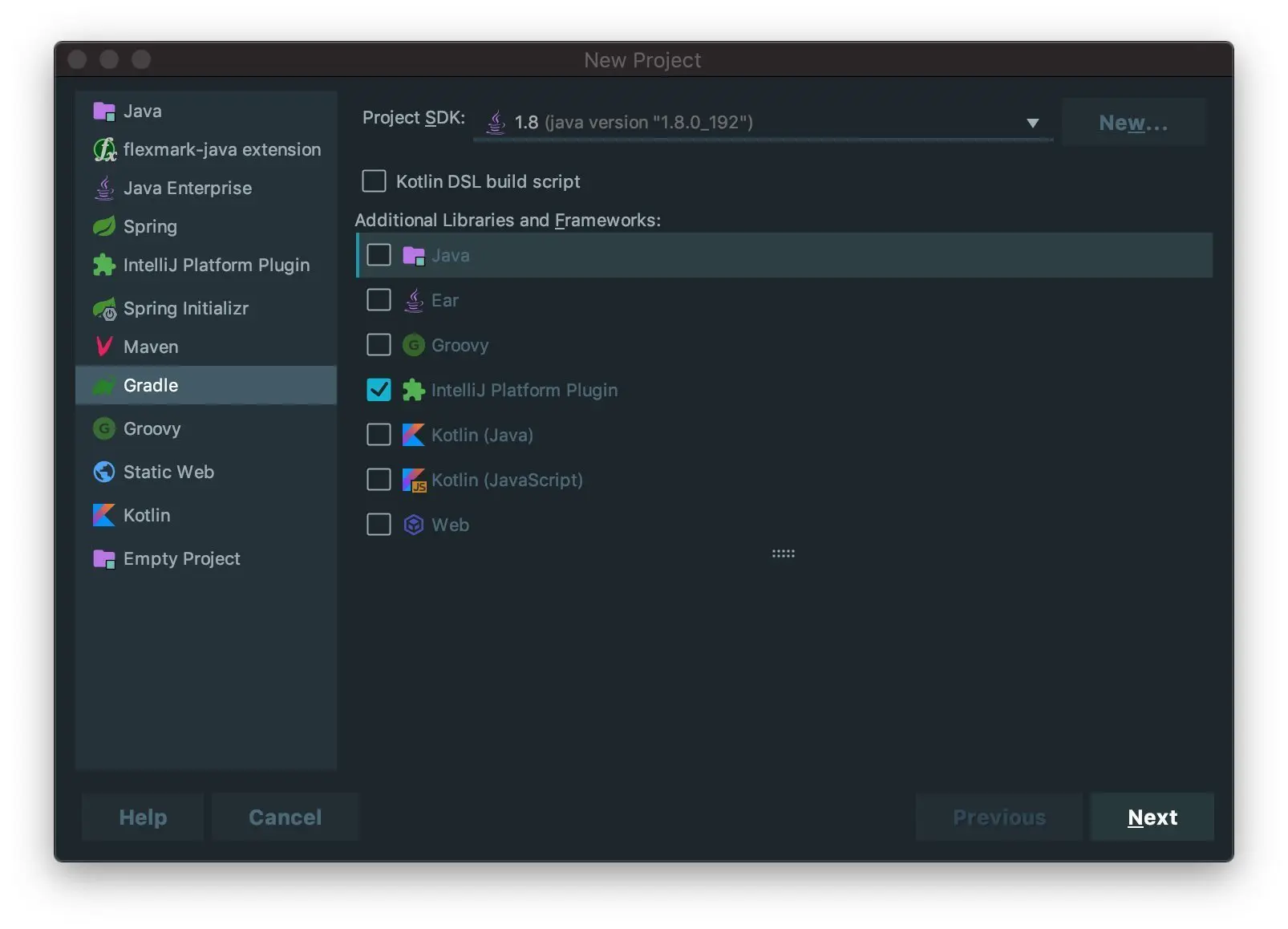Uncheck the IntelliJ Platform Plugin checkbox
The width and height of the screenshot is (1288, 929).
tap(379, 390)
